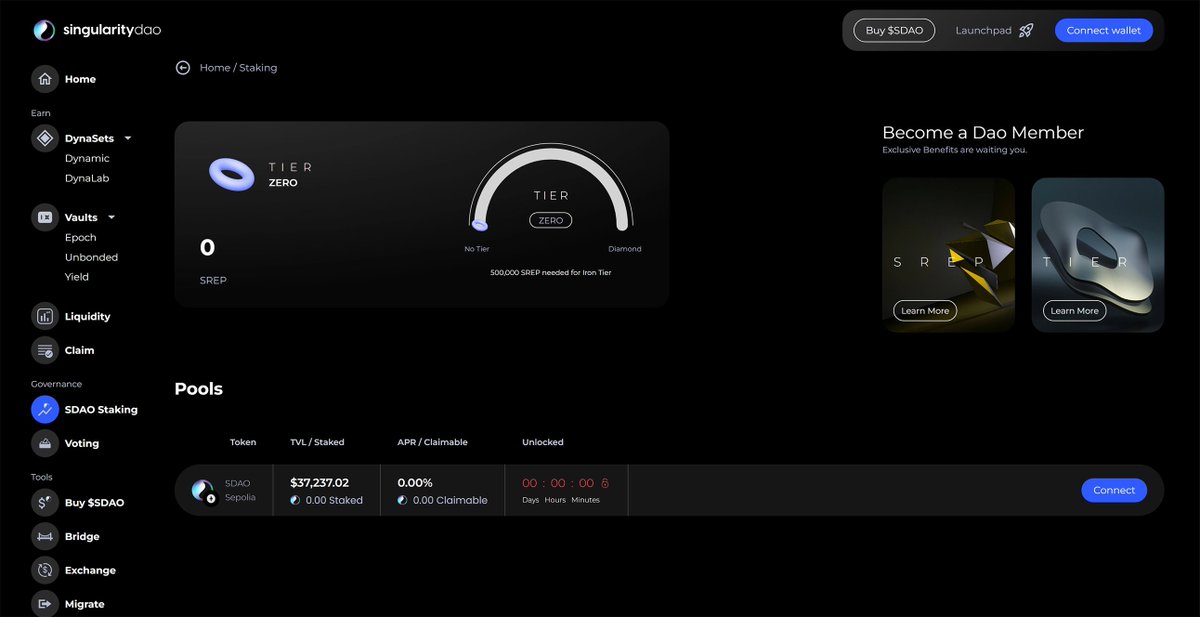The image size is (1200, 617).
Task: Select Epoch under Vaults
Action: pyautogui.click(x=81, y=237)
